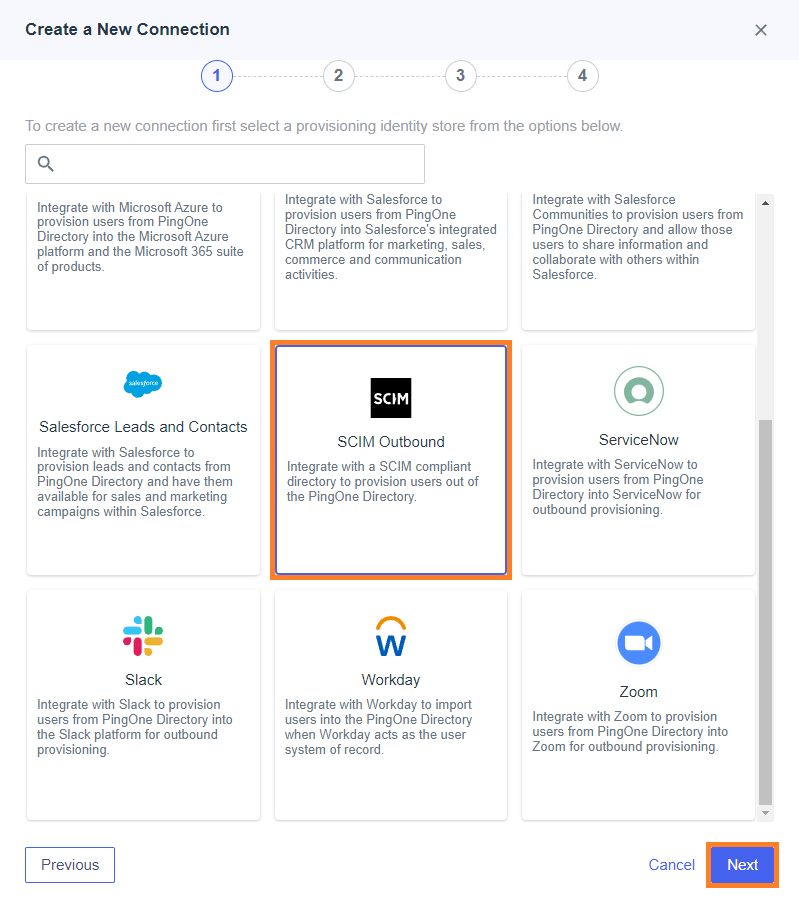The width and height of the screenshot is (799, 908).
Task: Click the Salesforce leads and contacts description
Action: point(135,482)
